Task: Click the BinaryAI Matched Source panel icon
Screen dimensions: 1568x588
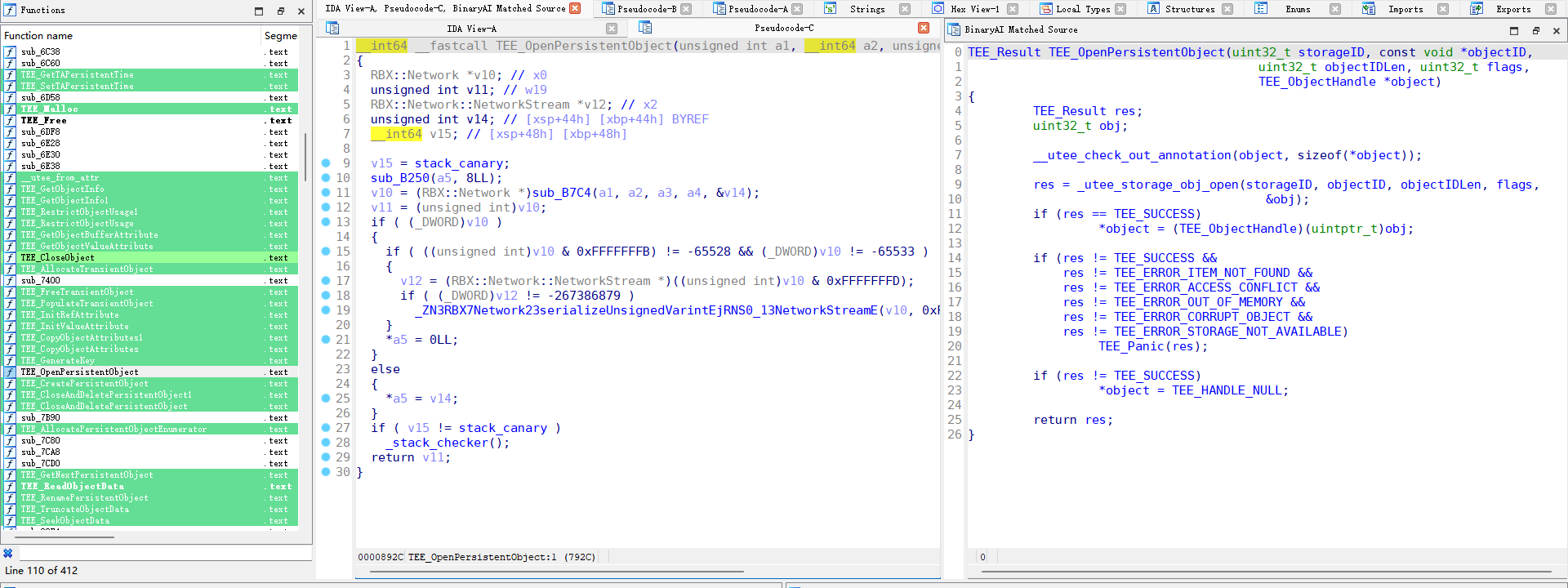Action: click(x=954, y=30)
